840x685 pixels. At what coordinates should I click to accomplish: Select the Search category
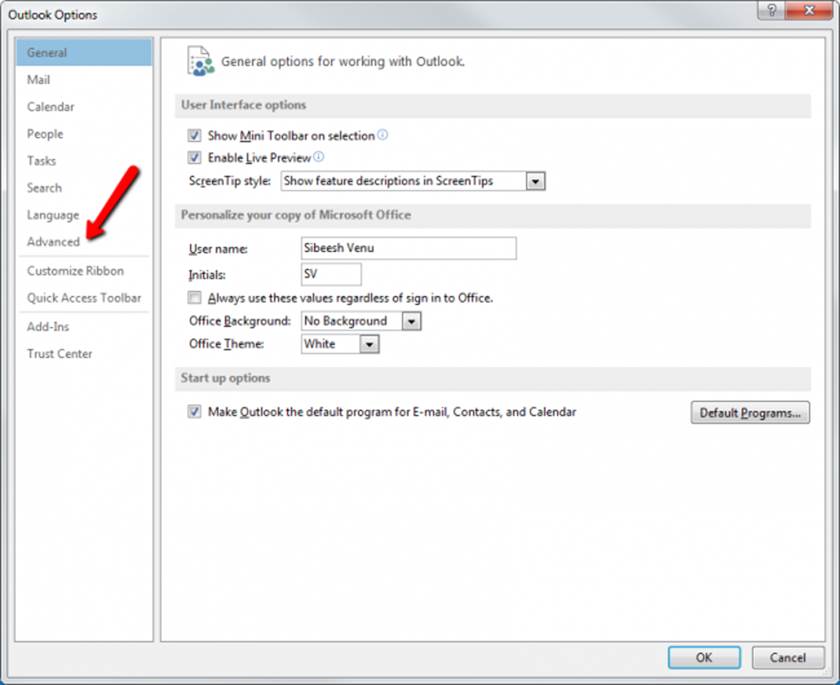click(84, 188)
